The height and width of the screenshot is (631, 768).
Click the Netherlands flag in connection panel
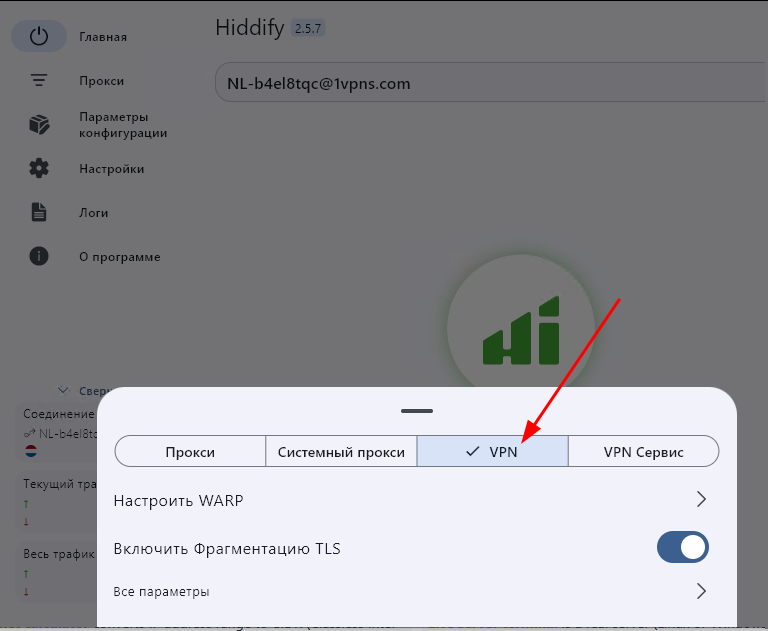[31, 451]
